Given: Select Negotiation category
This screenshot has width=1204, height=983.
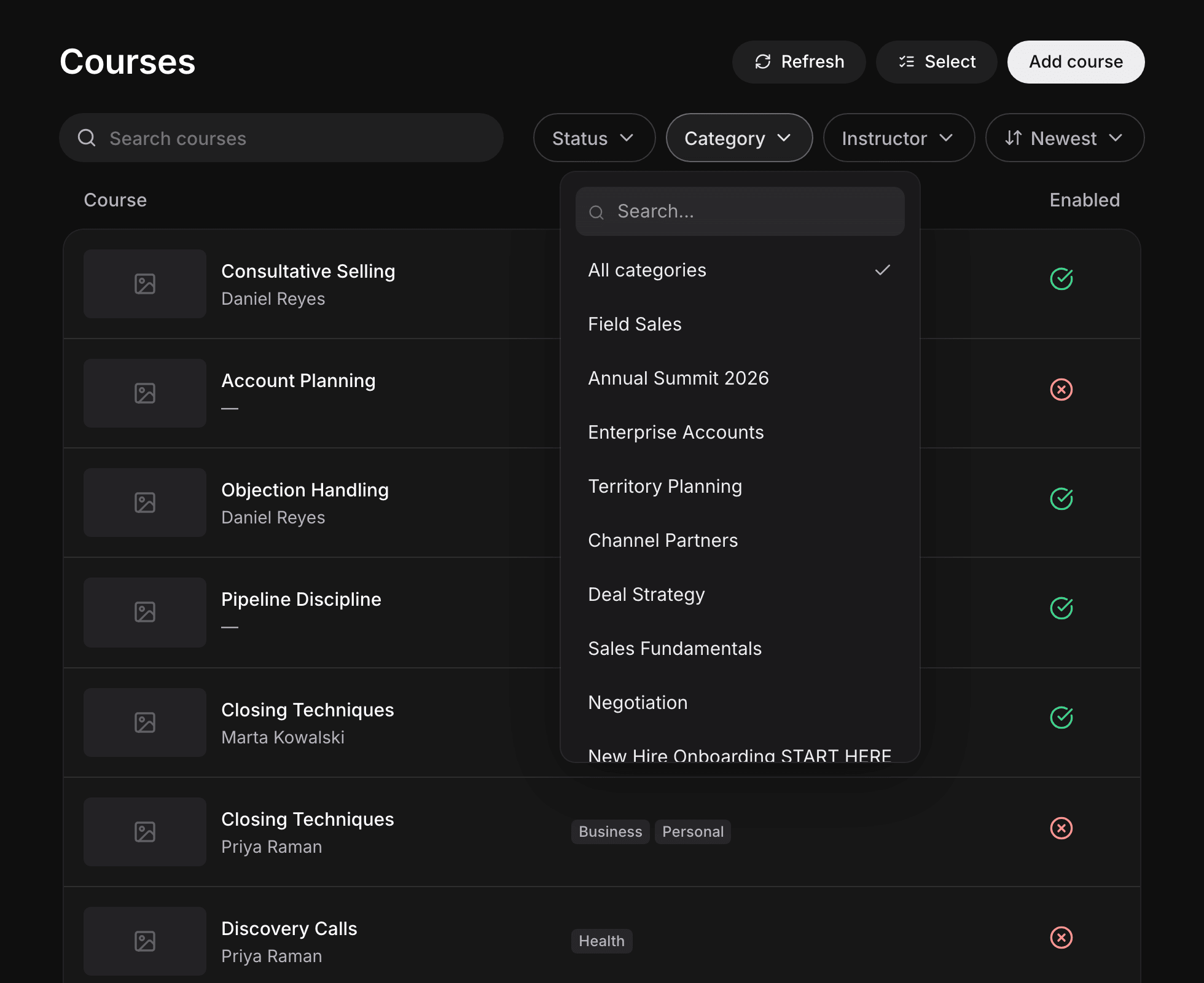Looking at the screenshot, I should point(740,703).
